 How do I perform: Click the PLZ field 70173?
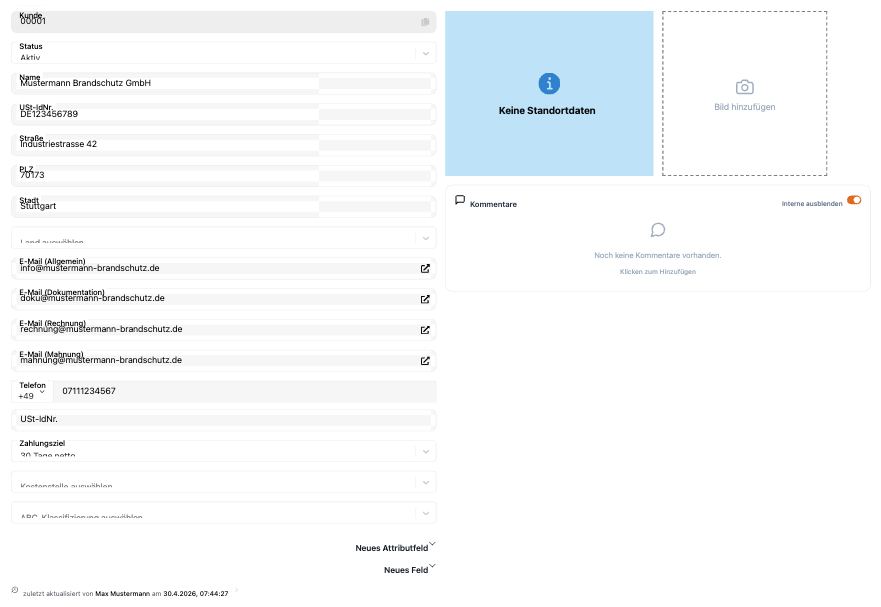click(224, 176)
